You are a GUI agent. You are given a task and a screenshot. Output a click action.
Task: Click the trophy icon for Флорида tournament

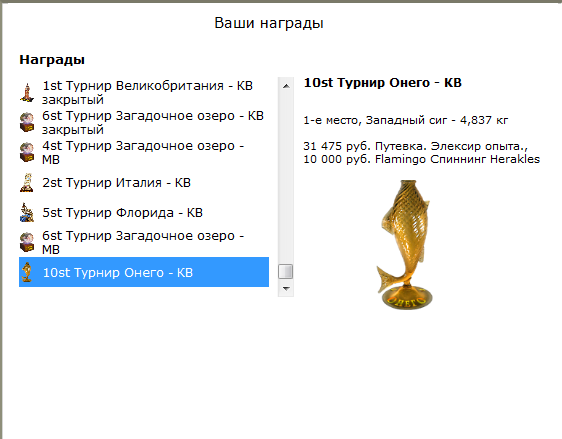(27, 212)
